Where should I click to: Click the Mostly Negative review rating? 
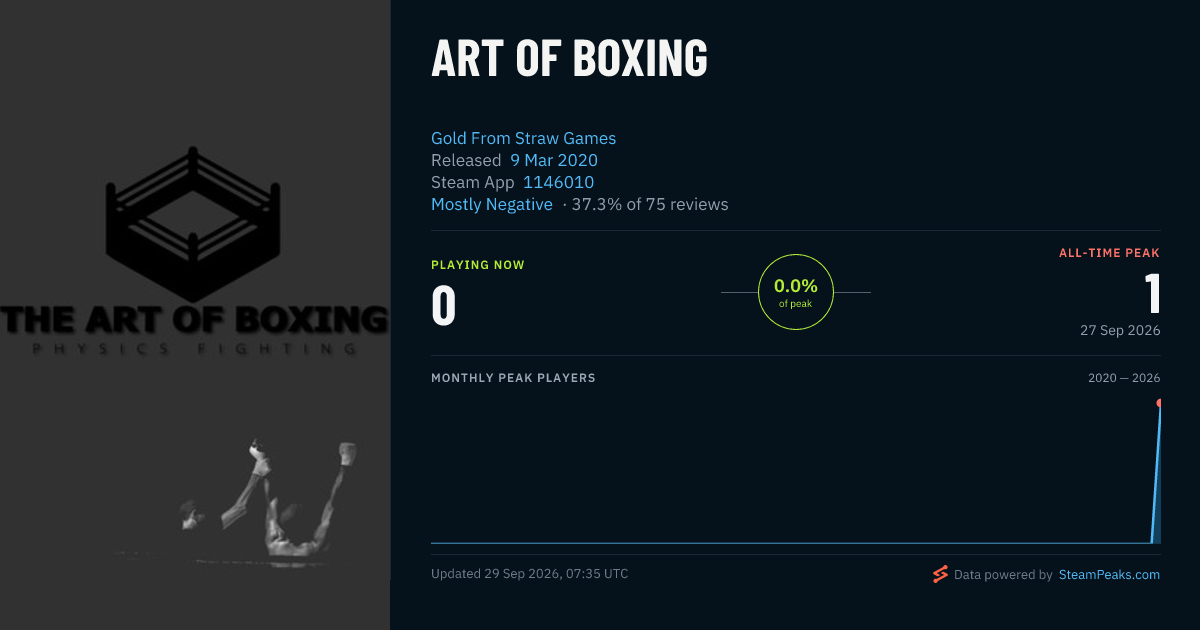click(491, 204)
